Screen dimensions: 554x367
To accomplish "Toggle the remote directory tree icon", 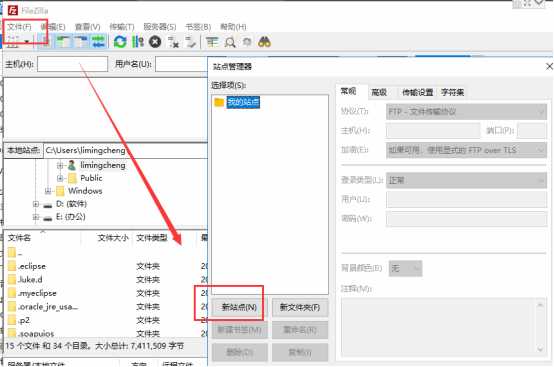I will tap(81, 42).
